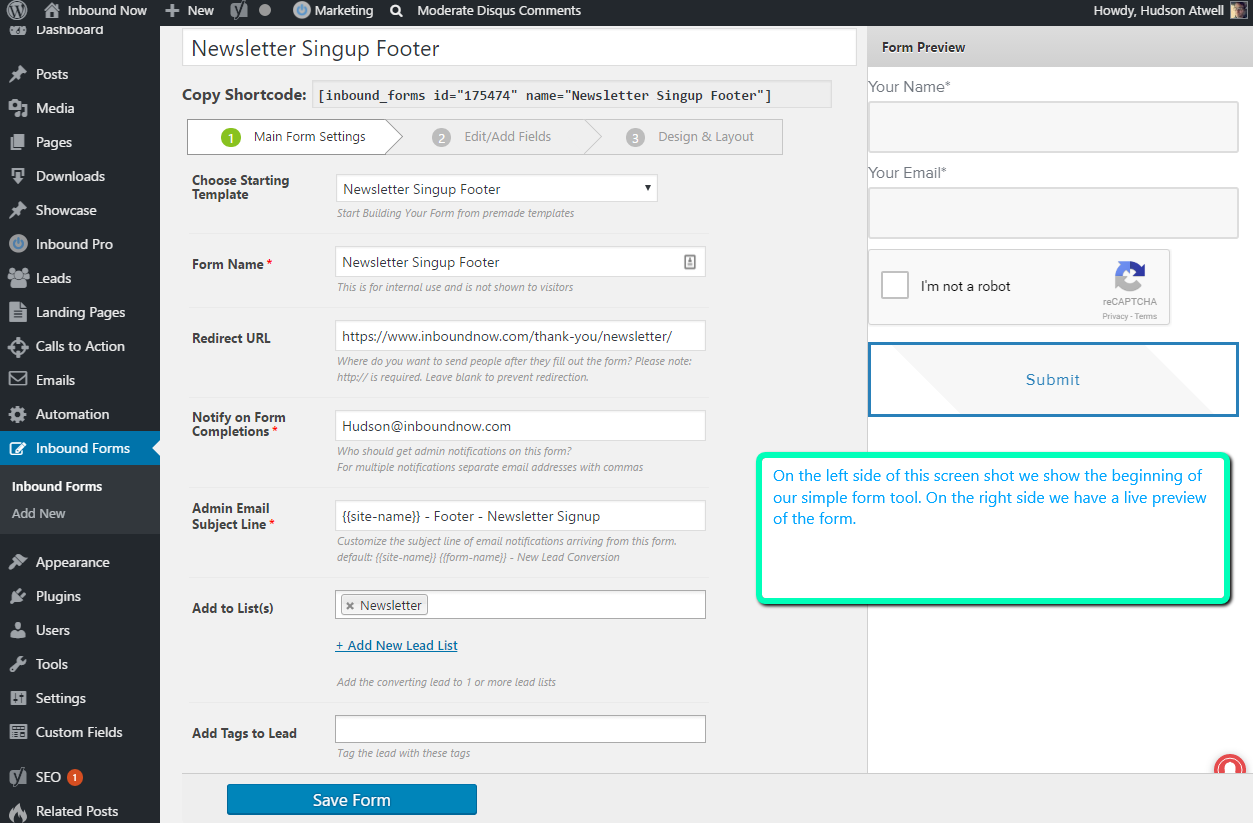Open the Marketing power icon menu

(302, 10)
